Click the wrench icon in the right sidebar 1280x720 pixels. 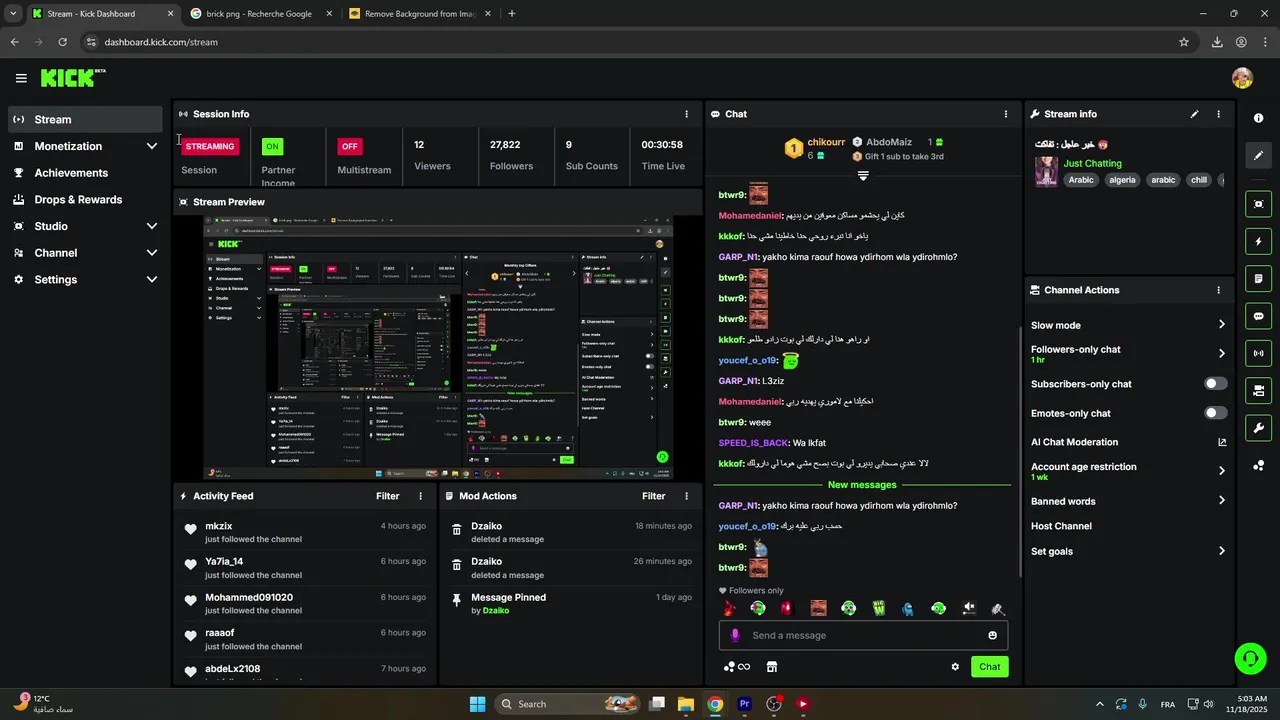pos(1258,428)
